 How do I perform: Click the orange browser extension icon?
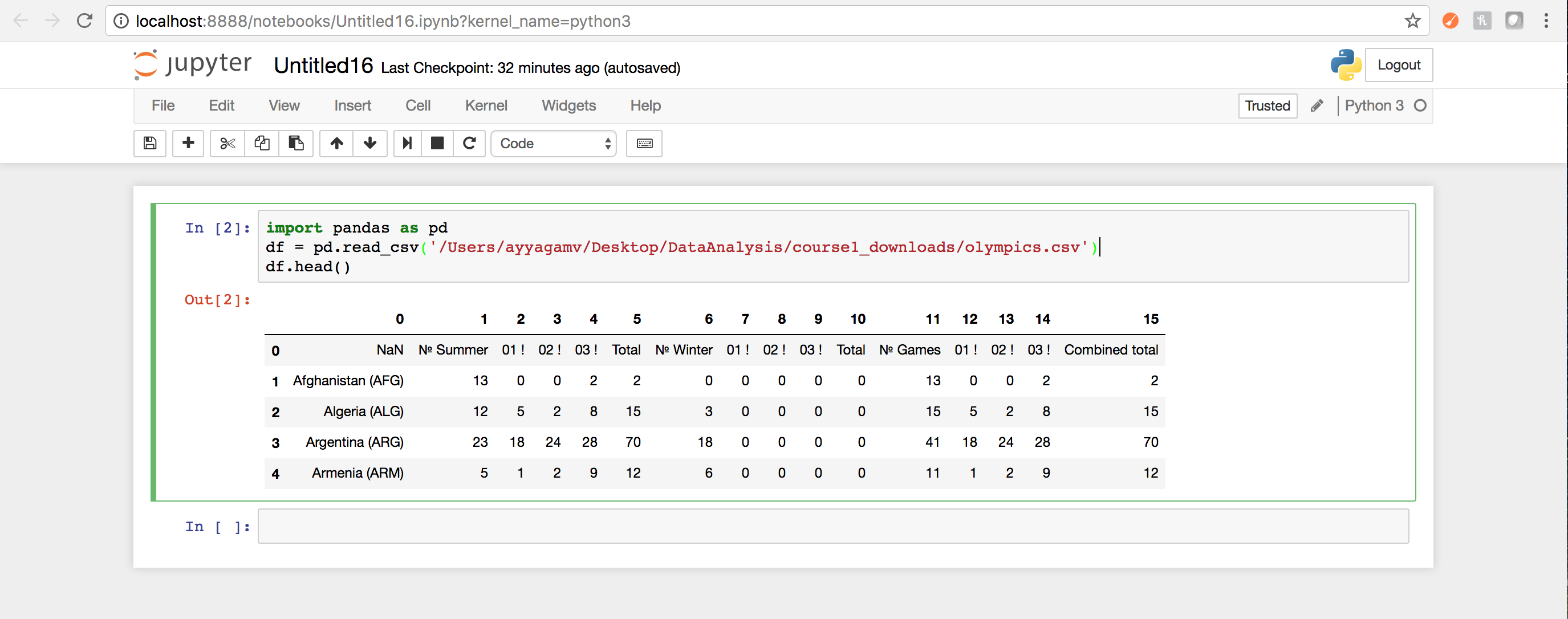1451,21
